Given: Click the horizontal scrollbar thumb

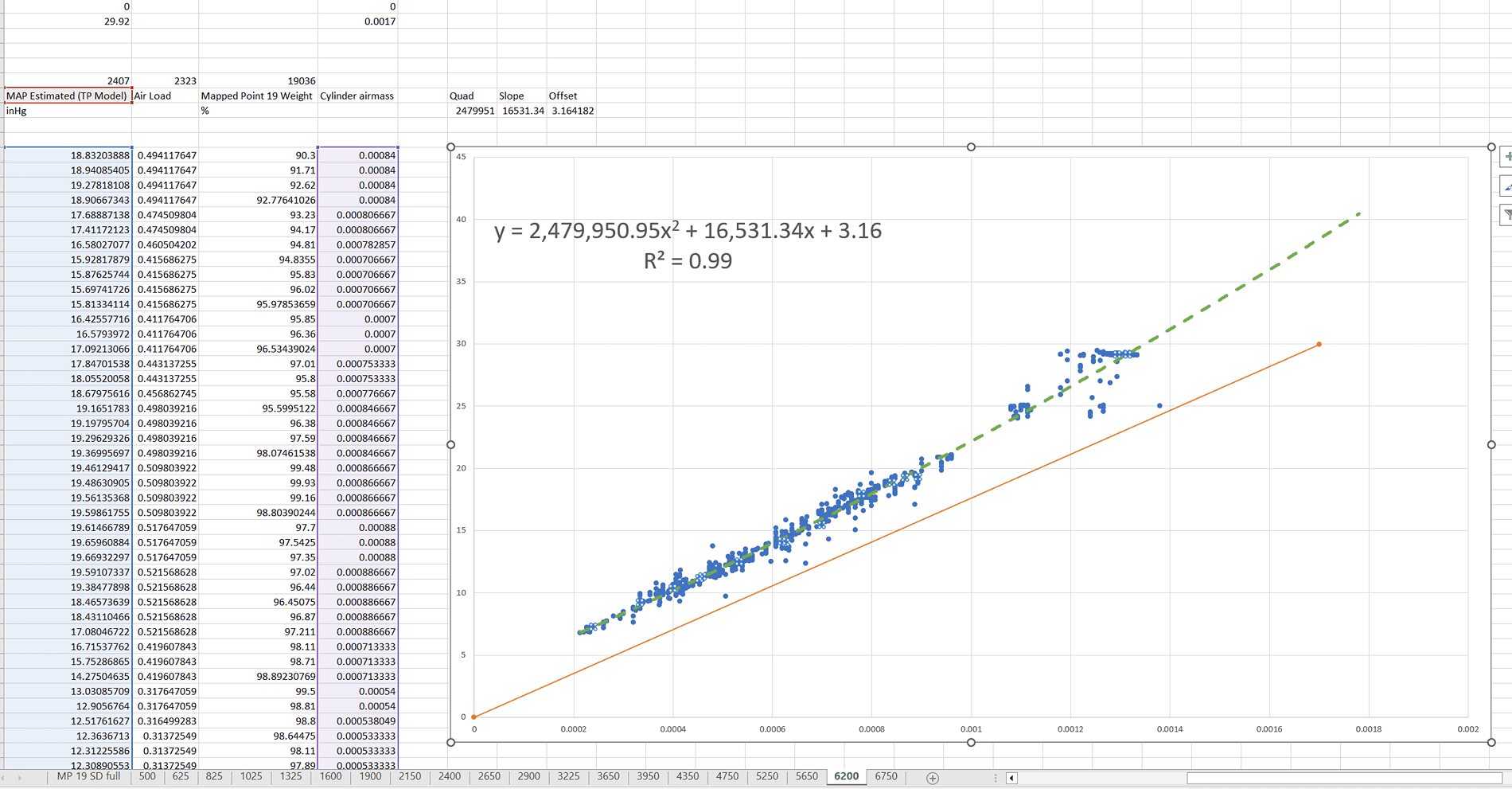Looking at the screenshot, I should coord(1344,778).
